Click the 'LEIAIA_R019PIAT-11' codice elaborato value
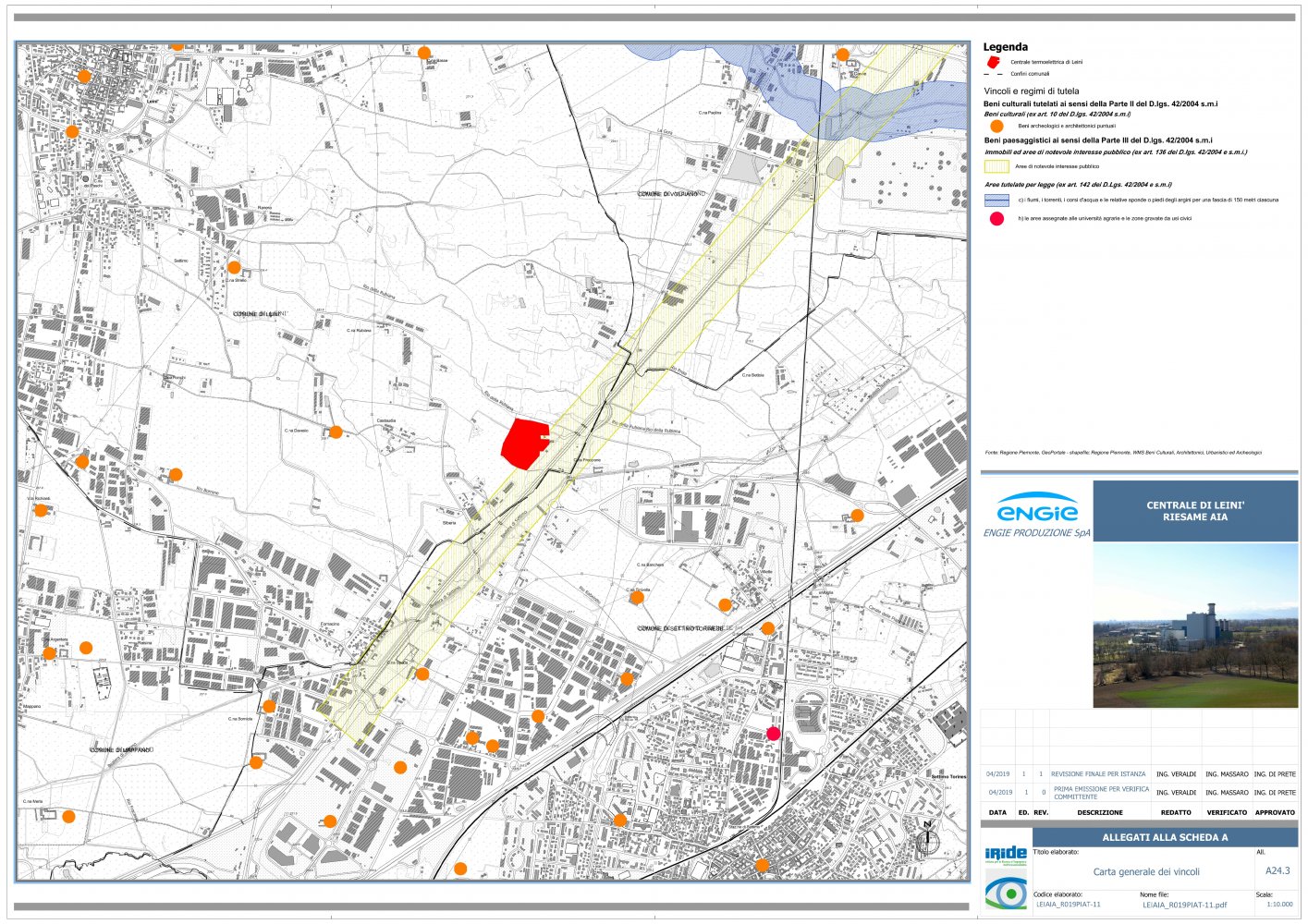 pyautogui.click(x=1069, y=905)
